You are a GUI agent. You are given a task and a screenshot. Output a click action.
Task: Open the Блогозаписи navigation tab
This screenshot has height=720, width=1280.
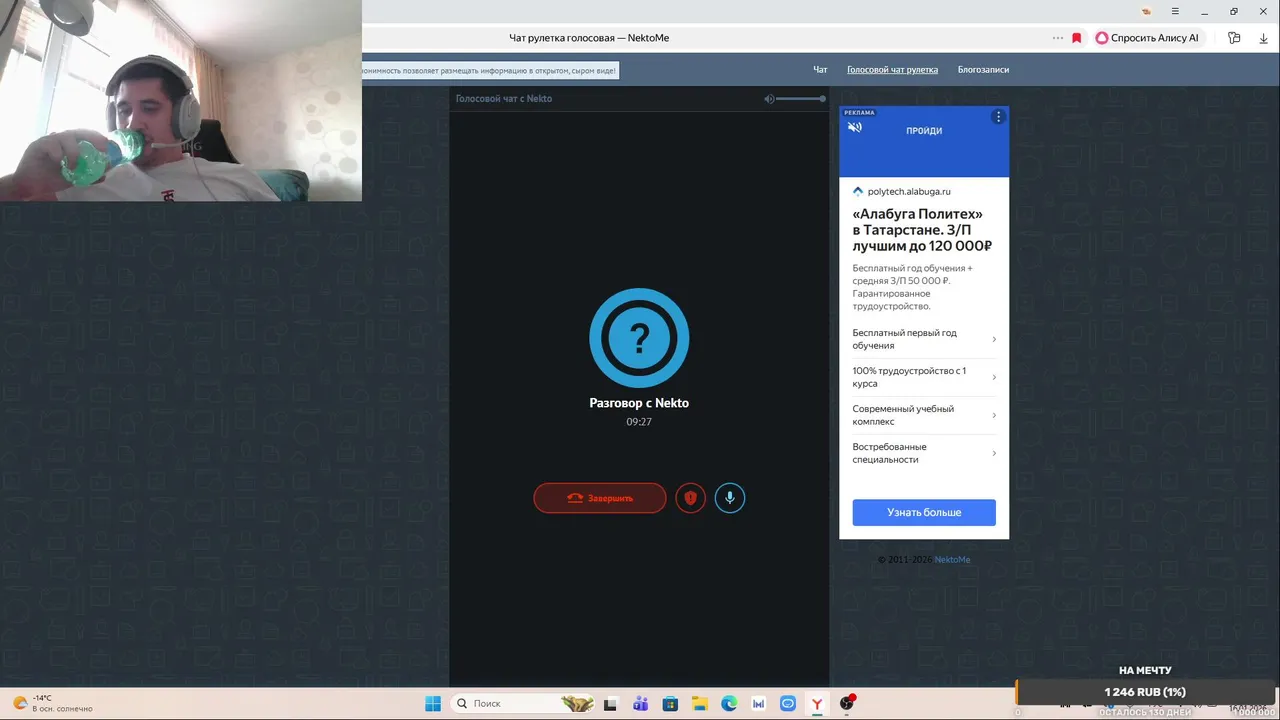983,70
